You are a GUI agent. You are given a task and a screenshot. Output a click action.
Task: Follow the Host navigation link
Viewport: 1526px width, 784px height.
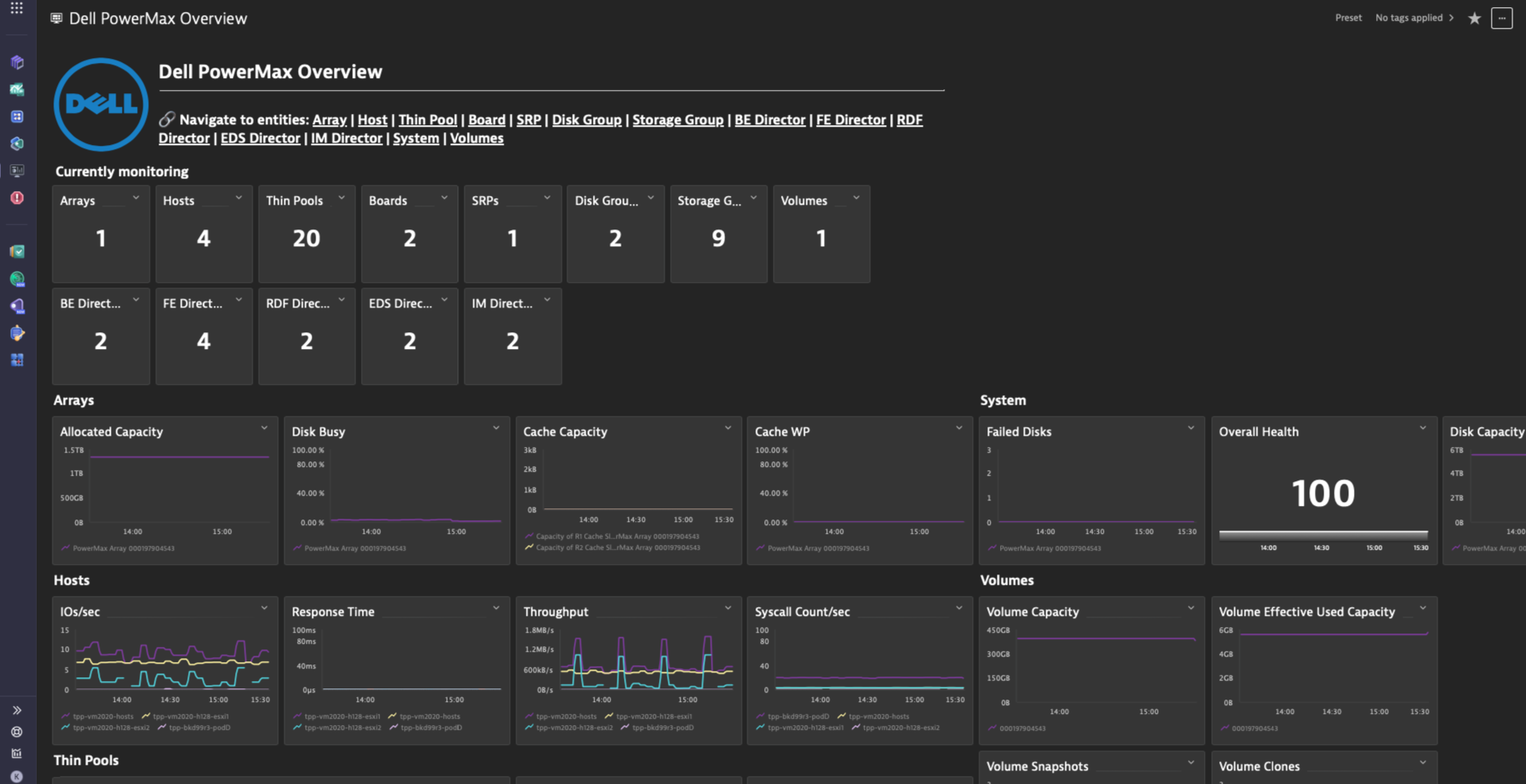(x=372, y=120)
